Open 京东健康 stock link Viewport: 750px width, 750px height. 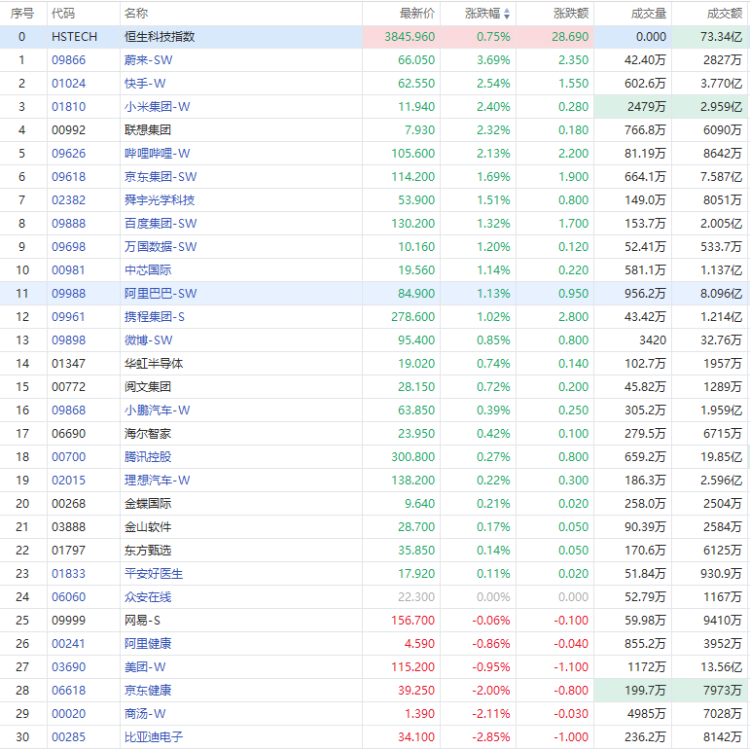click(x=147, y=691)
